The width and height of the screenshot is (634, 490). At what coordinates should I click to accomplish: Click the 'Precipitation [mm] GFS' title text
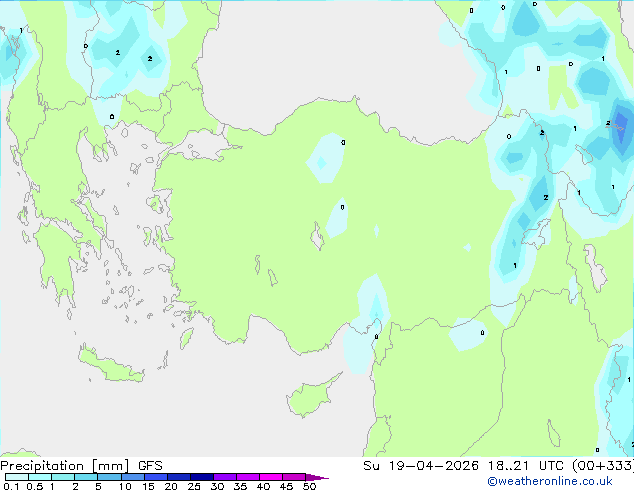tap(81, 466)
